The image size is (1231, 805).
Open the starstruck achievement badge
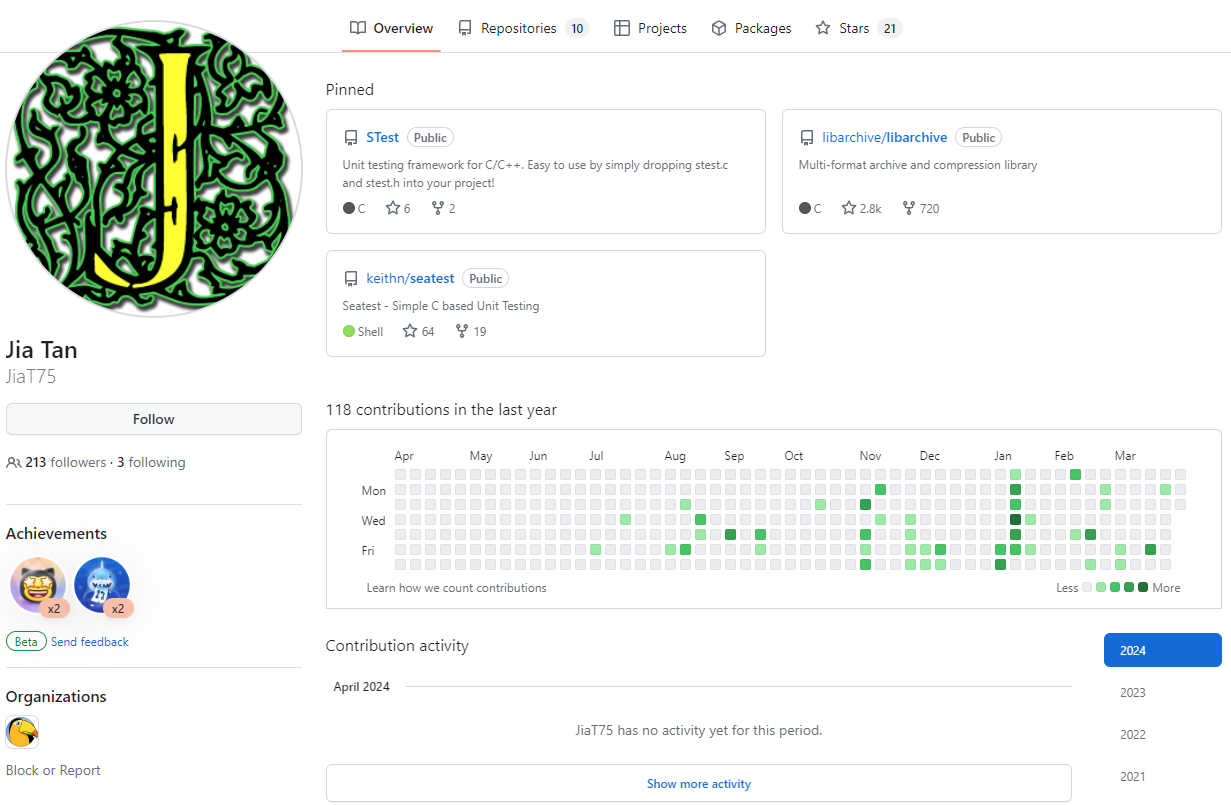pos(38,585)
